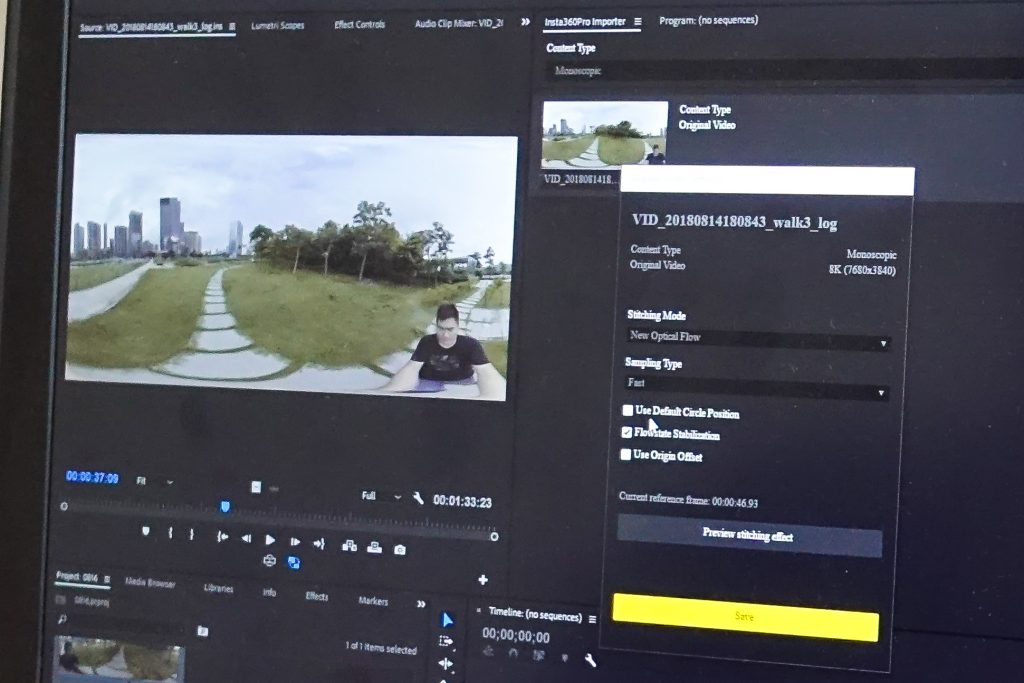Open the Stitching Mode dropdown
The image size is (1024, 683).
tap(758, 340)
